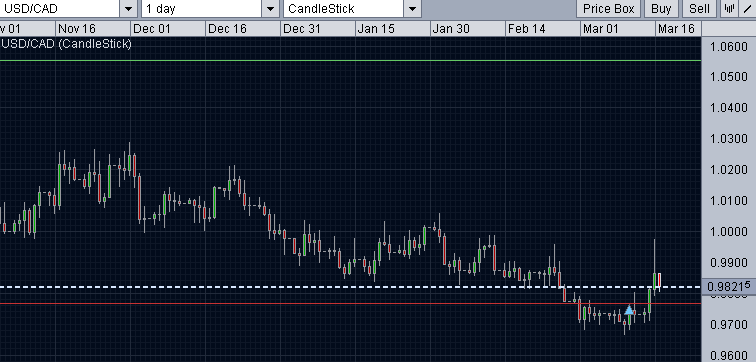Click the Sell button
Screen dimensions: 756x362
point(699,9)
